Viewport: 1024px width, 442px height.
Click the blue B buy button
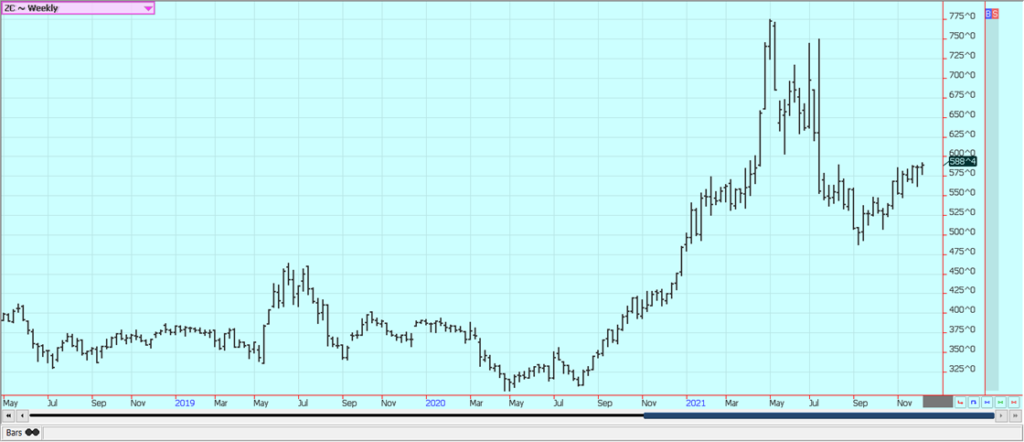[x=988, y=13]
